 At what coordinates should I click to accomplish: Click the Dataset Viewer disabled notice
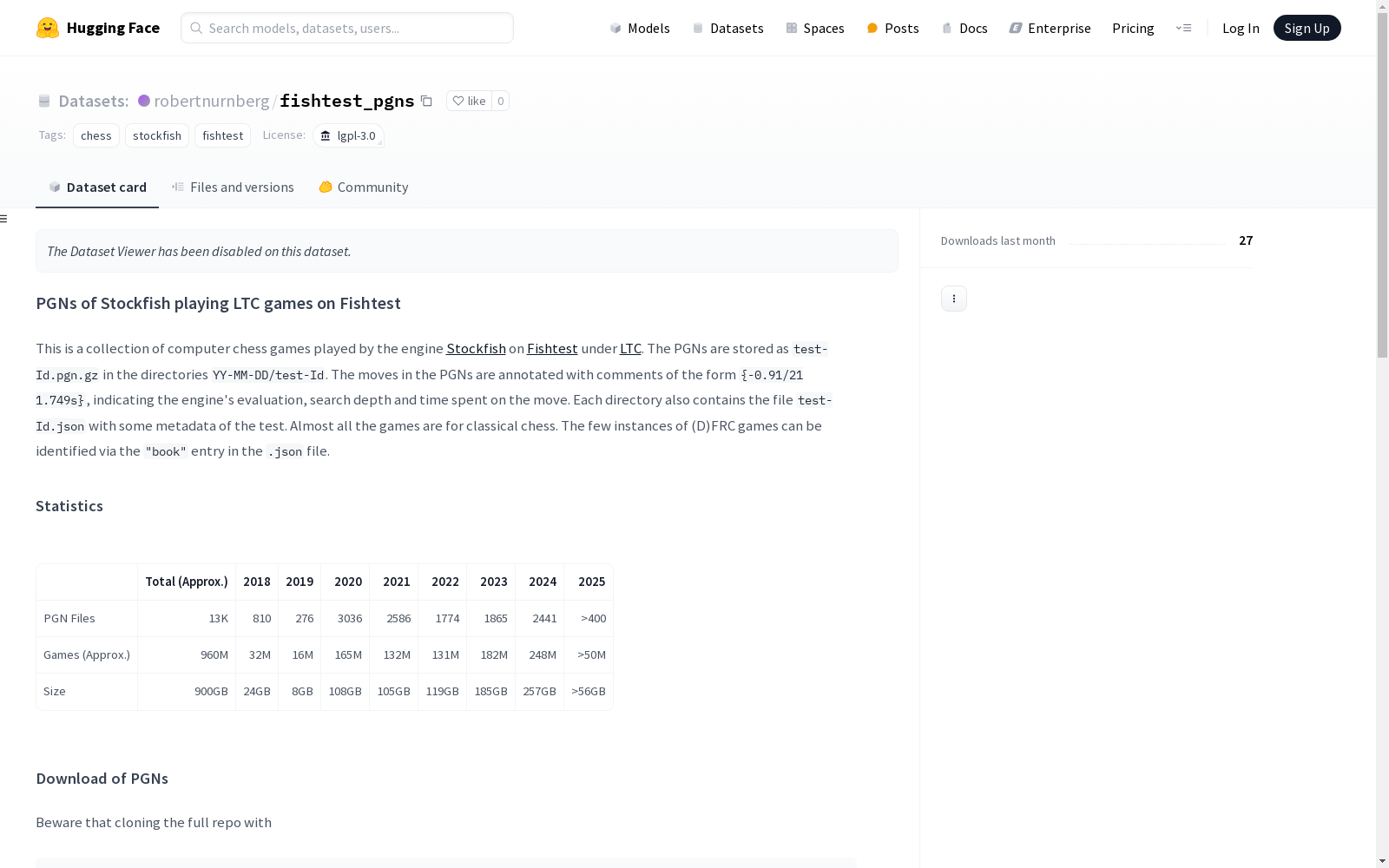(467, 251)
